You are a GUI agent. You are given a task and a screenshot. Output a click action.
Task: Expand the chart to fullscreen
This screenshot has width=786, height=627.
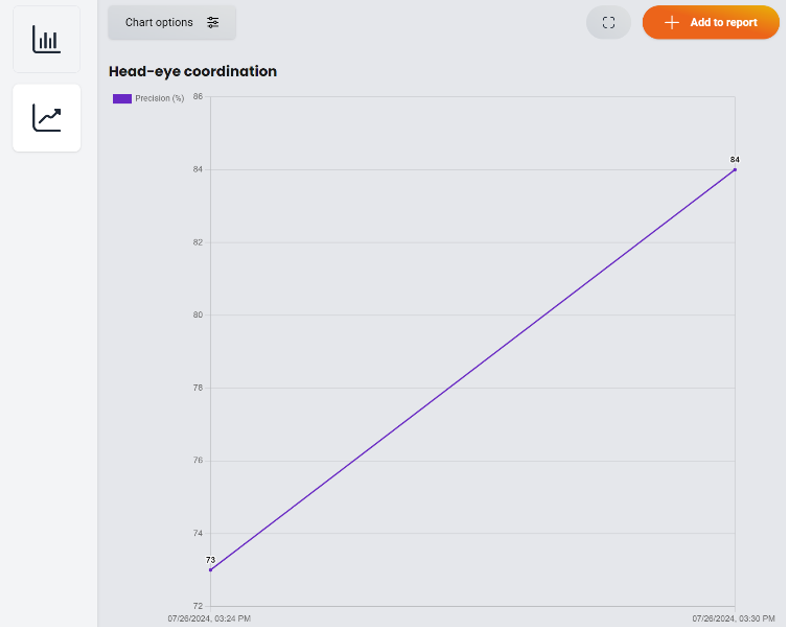click(x=608, y=22)
